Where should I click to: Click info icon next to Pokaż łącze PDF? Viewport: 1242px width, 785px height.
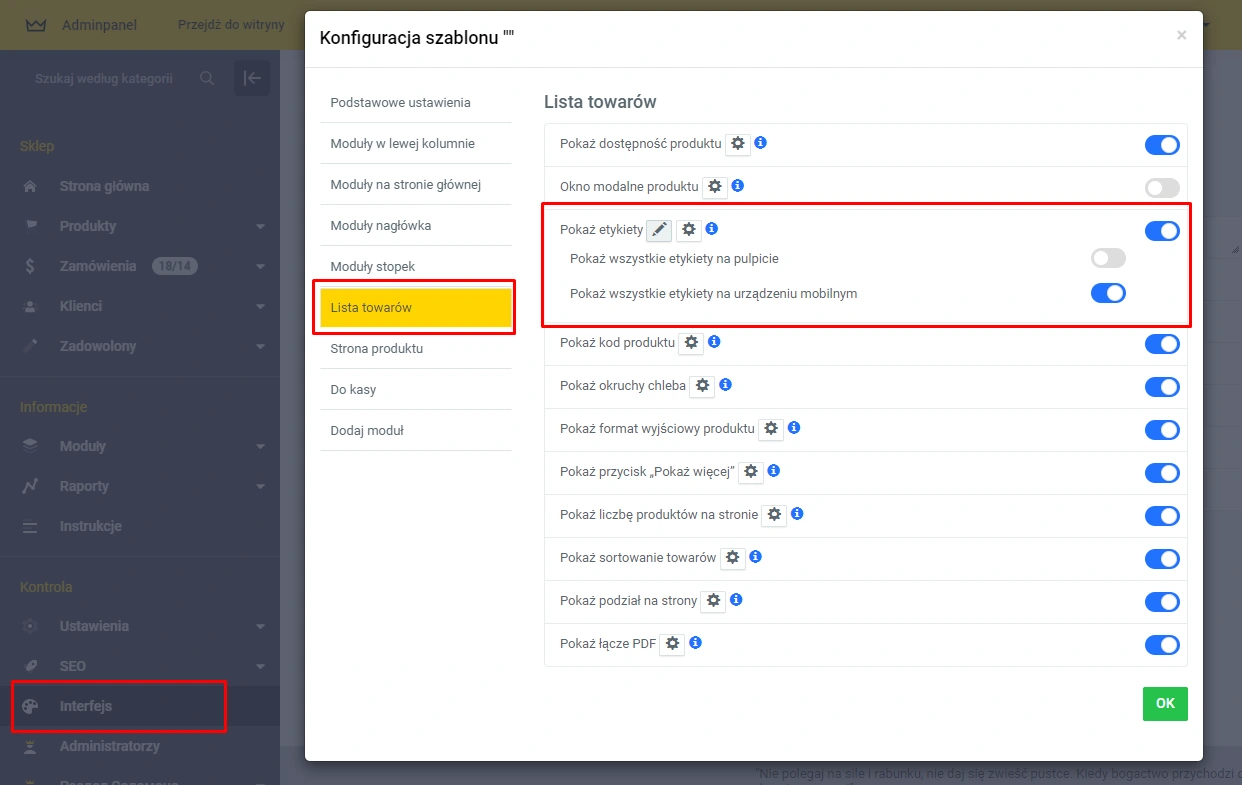(x=695, y=643)
